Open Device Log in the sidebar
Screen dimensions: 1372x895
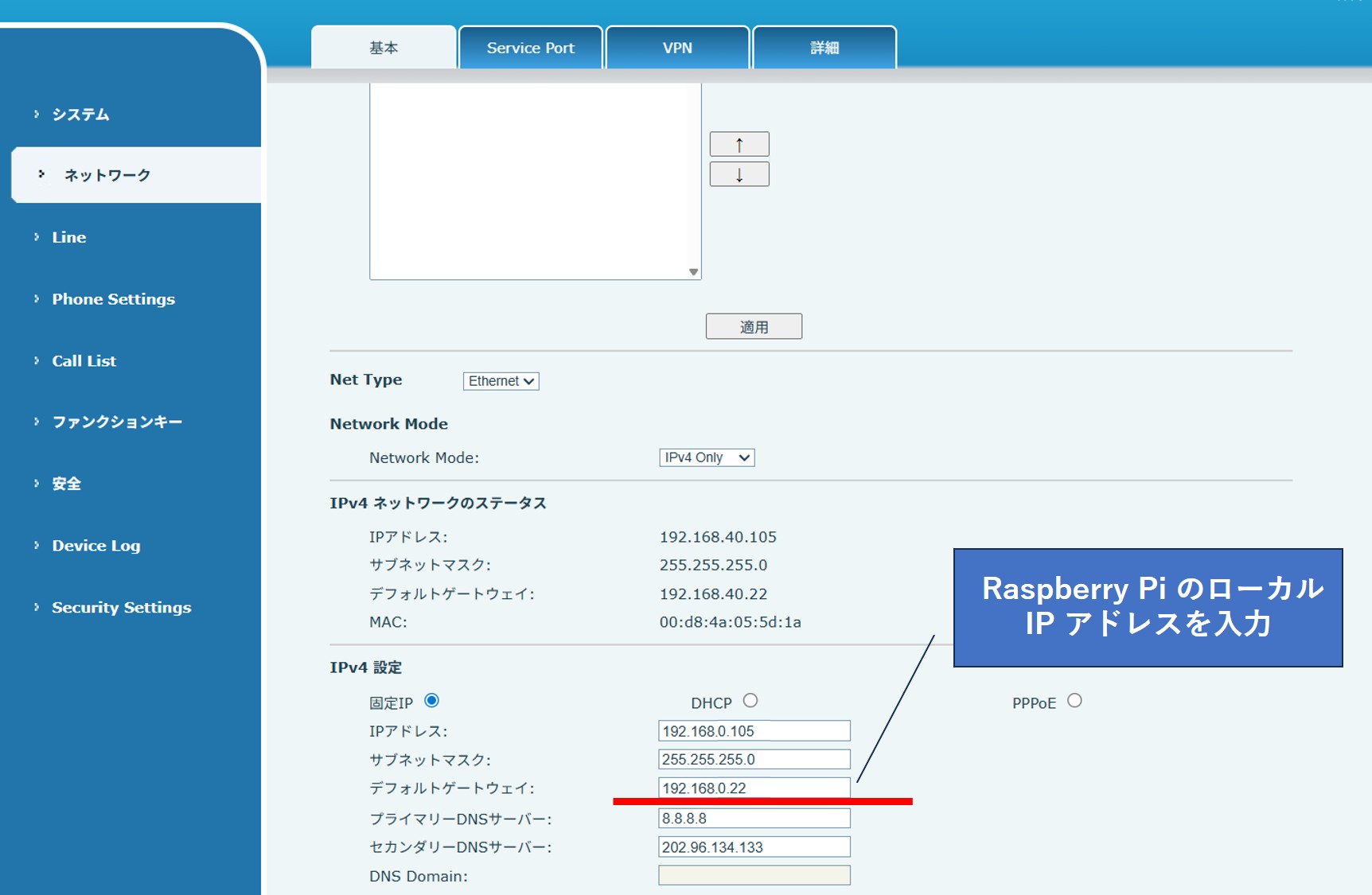tap(95, 546)
